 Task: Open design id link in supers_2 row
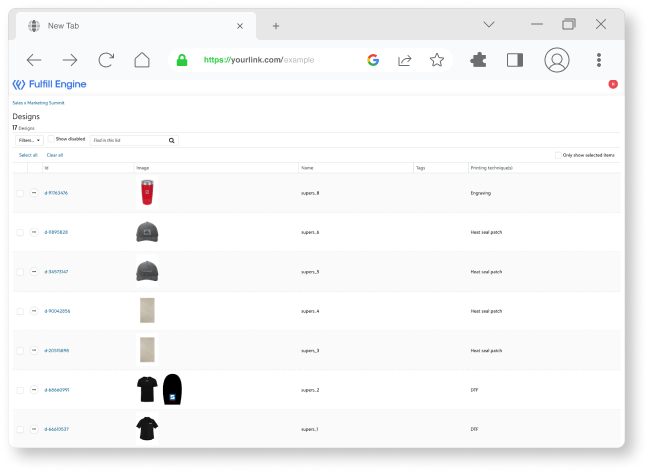(56, 390)
